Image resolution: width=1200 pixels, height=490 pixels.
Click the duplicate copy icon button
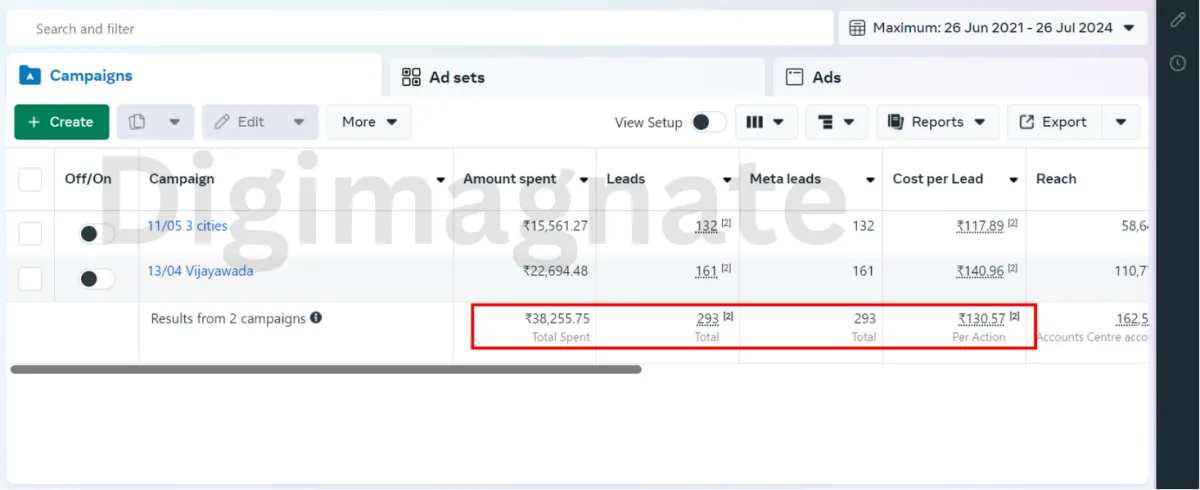(x=138, y=122)
